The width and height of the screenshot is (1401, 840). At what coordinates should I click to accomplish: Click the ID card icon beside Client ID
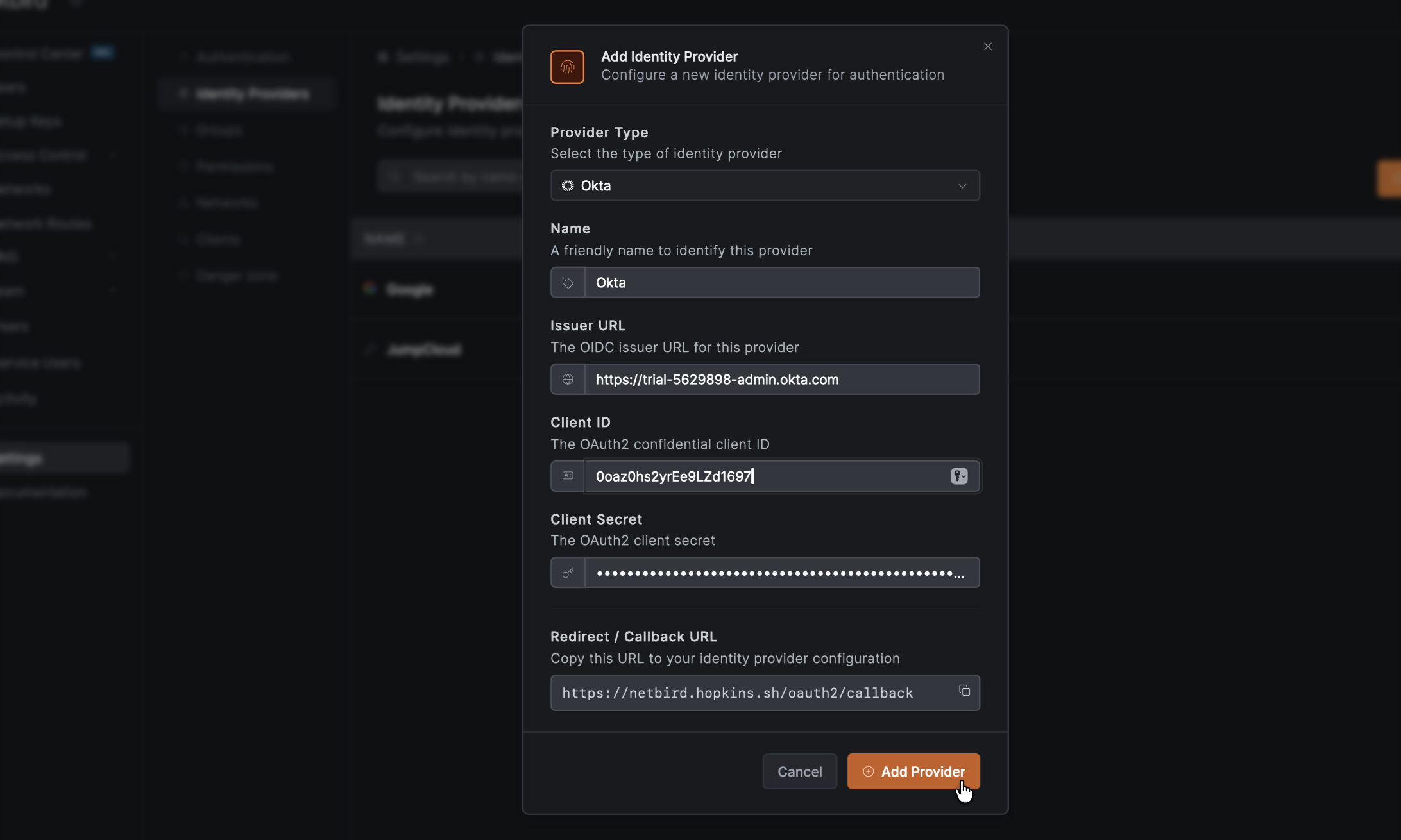pyautogui.click(x=568, y=476)
